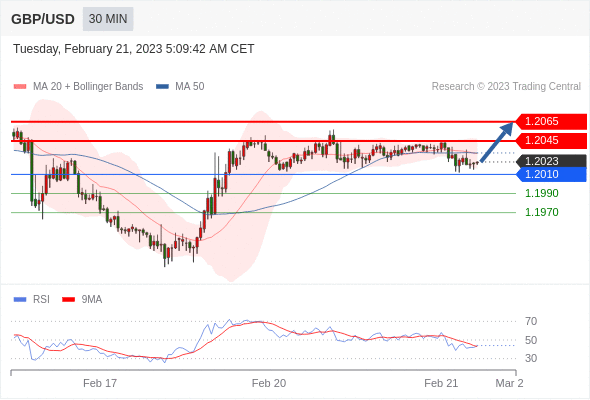590x400 pixels.
Task: Click the RSI blue legend swatch
Action: pyautogui.click(x=20, y=300)
